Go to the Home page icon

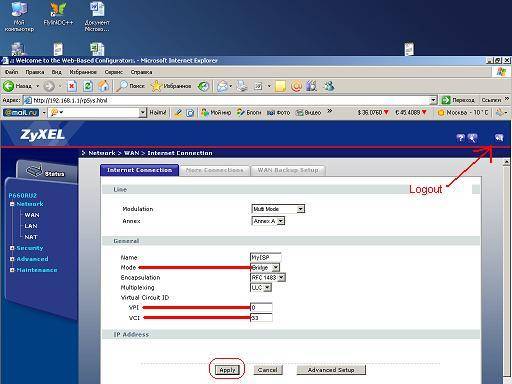tap(103, 86)
